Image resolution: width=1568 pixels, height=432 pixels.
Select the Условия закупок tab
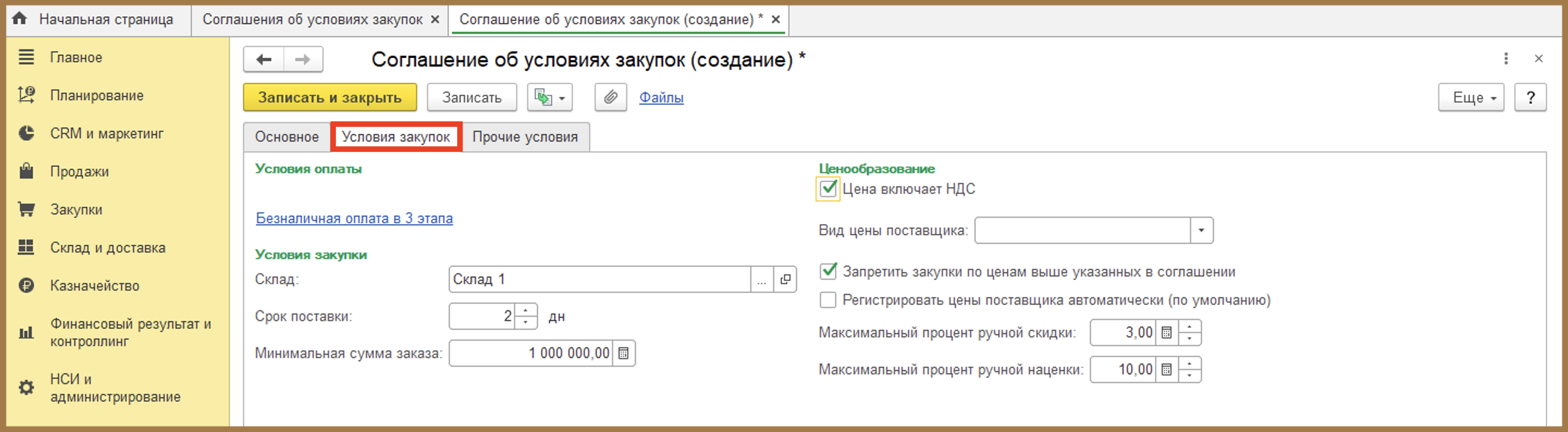tap(396, 137)
